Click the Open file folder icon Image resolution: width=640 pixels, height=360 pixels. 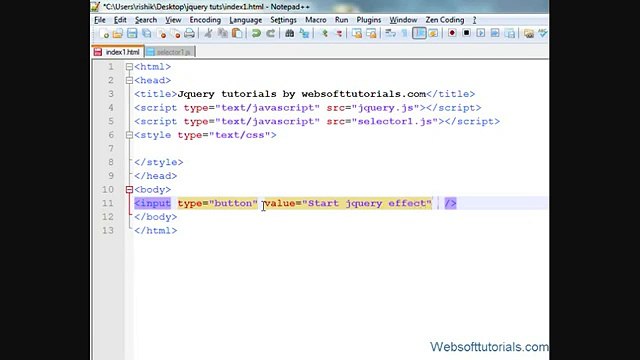click(x=118, y=33)
